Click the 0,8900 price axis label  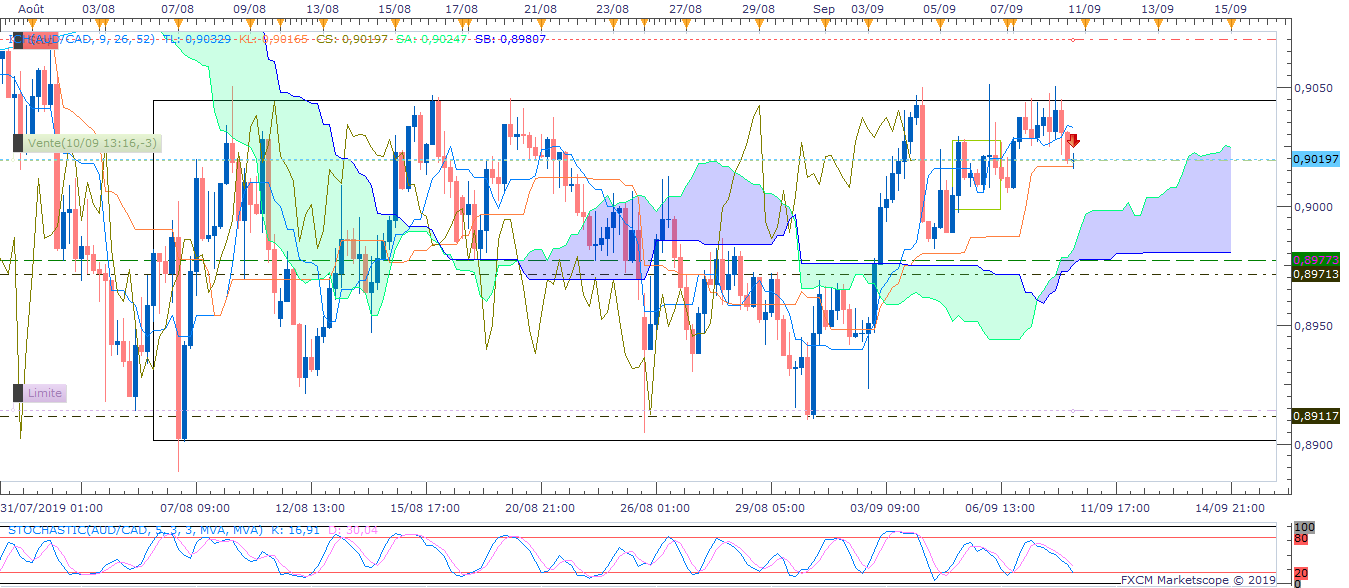(1312, 445)
